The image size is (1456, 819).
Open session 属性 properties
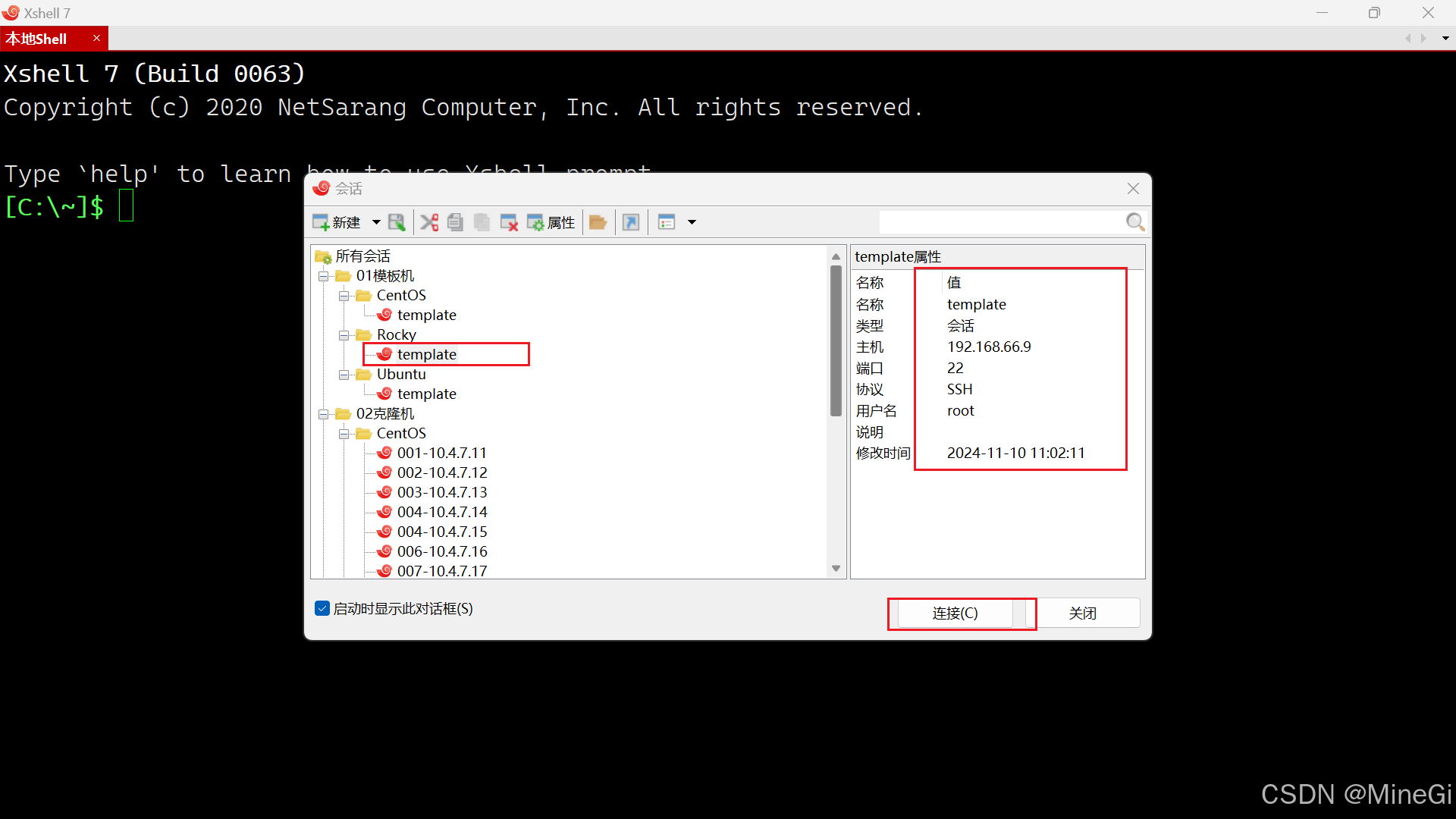click(x=551, y=222)
